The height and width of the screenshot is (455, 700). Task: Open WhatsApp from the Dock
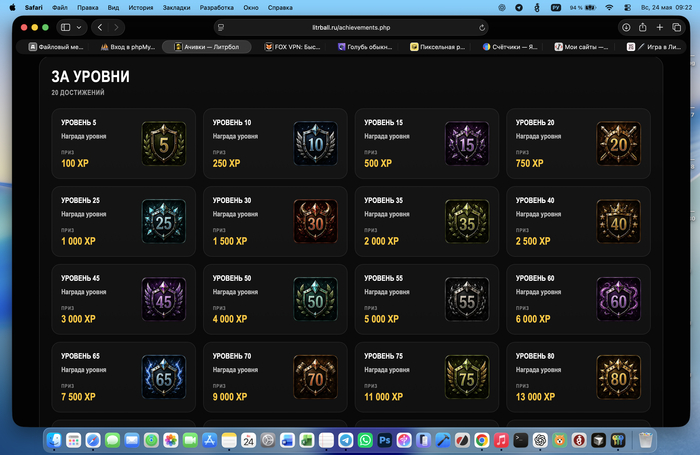tap(365, 441)
